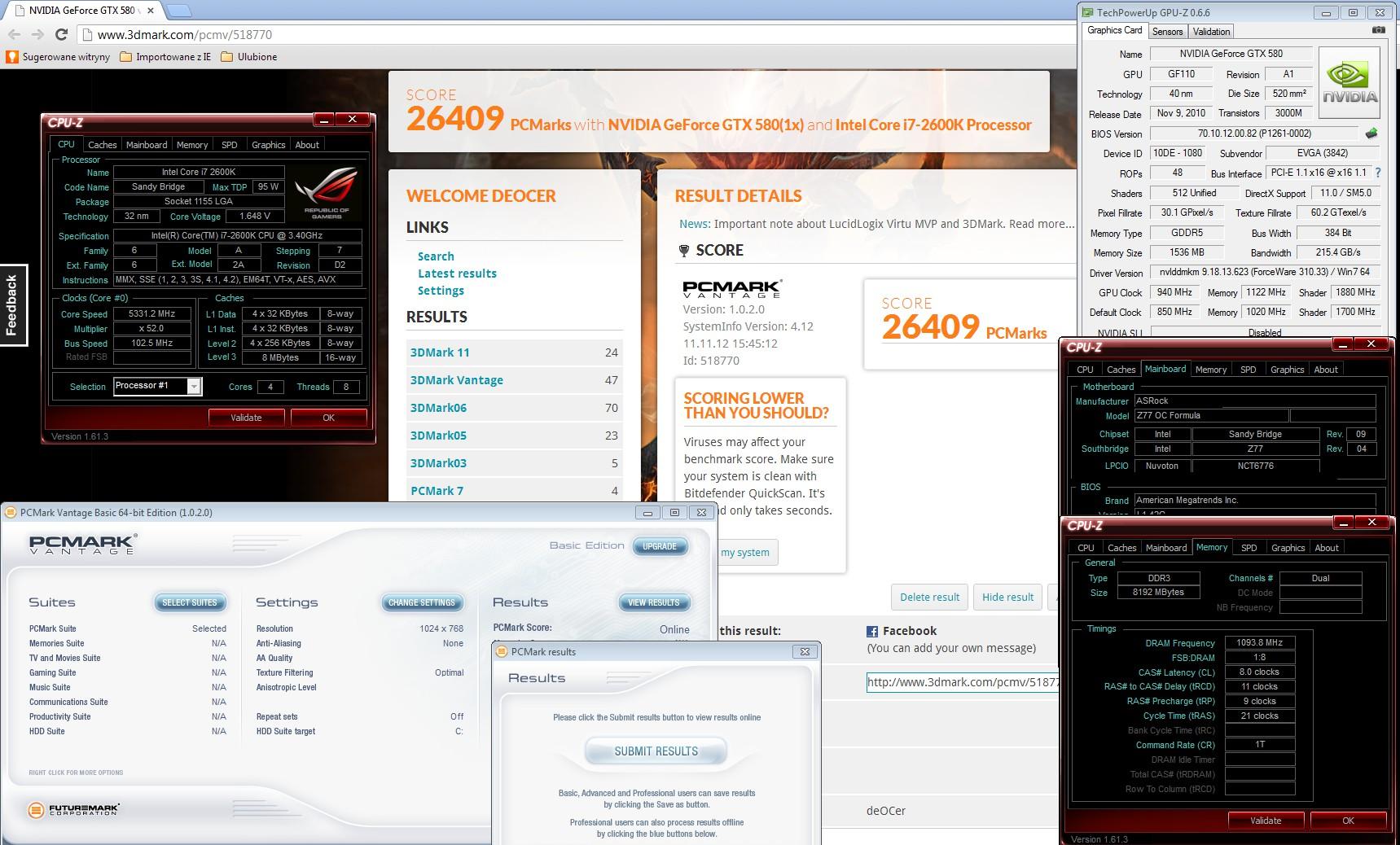The height and width of the screenshot is (845, 1400).
Task: Go back in the browser
Action: pyautogui.click(x=14, y=34)
